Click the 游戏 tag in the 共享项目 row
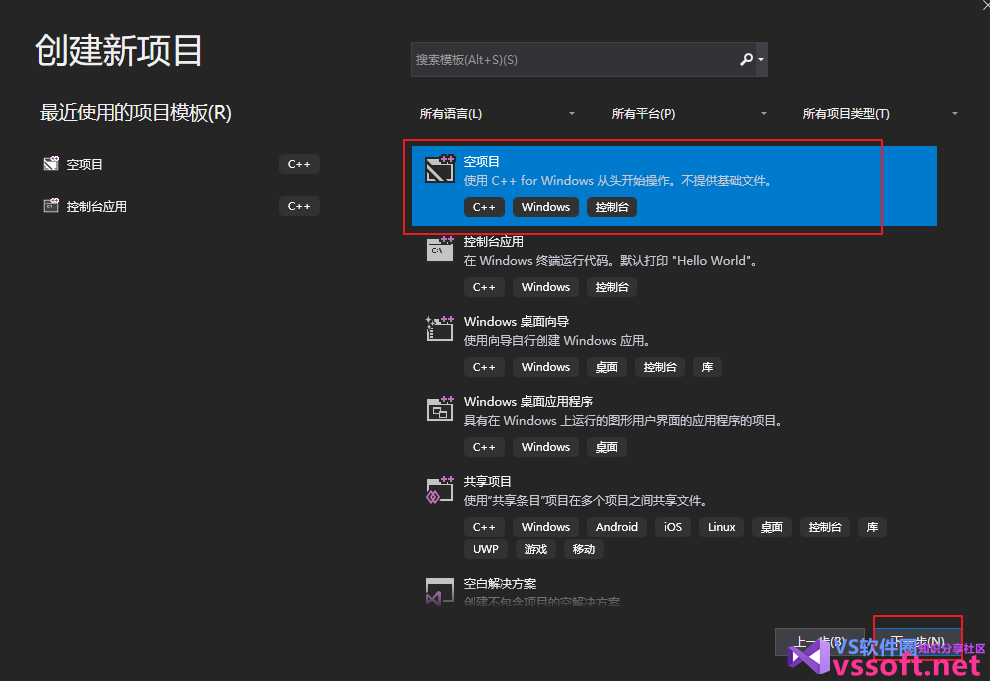Screen dimensions: 990x681 coord(535,549)
